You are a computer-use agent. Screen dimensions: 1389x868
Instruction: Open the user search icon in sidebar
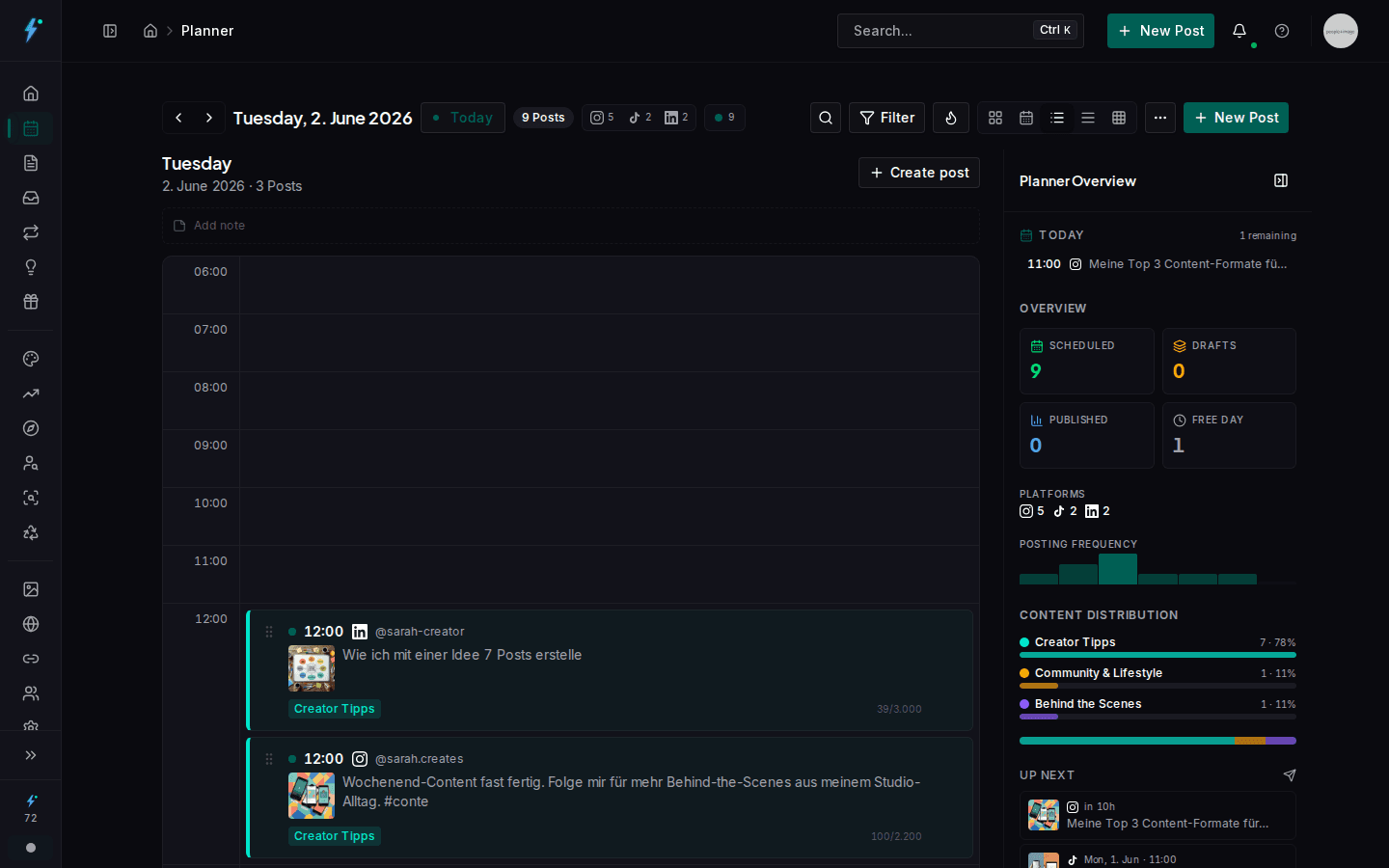(x=31, y=463)
